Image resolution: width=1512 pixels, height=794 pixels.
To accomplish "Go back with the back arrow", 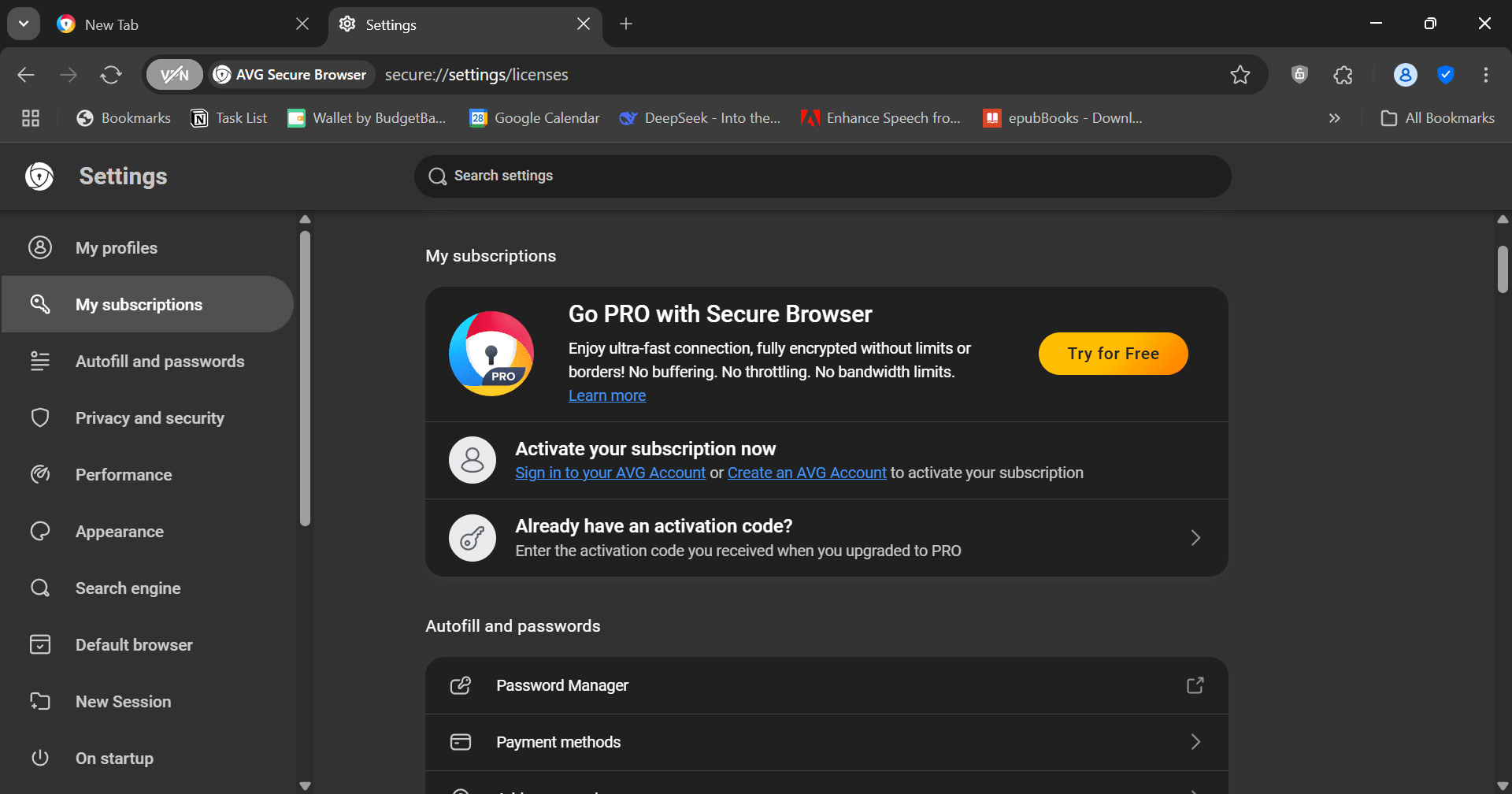I will (26, 75).
